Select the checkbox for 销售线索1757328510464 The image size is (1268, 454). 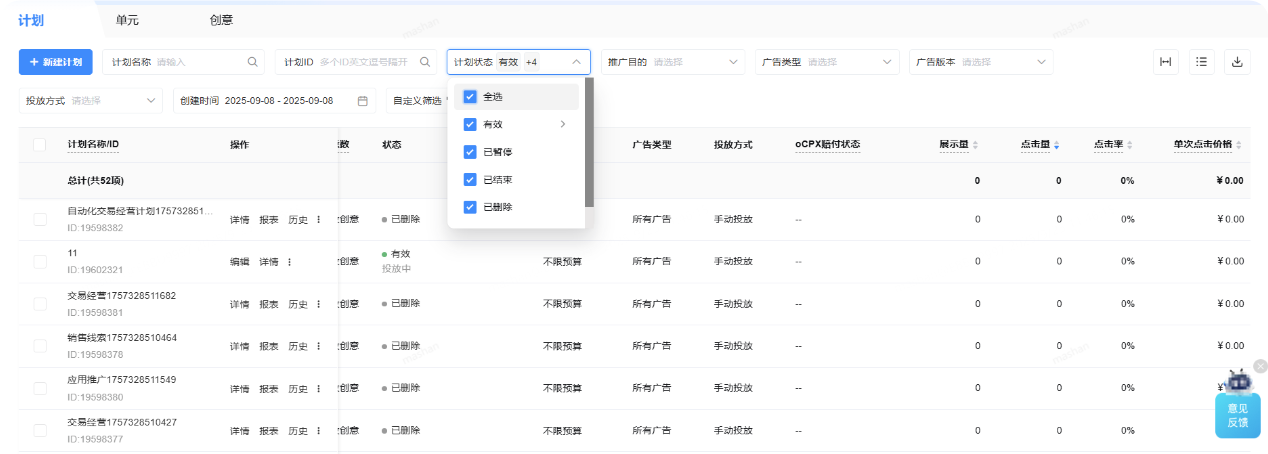point(40,345)
